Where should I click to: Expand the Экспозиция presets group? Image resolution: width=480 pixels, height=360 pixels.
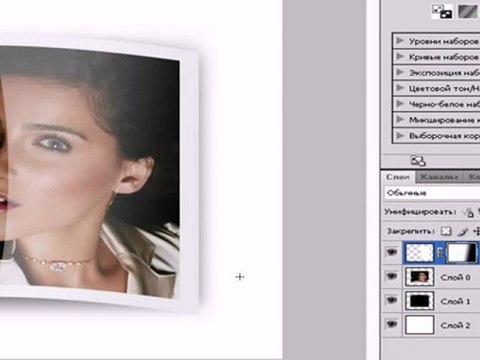click(x=400, y=72)
